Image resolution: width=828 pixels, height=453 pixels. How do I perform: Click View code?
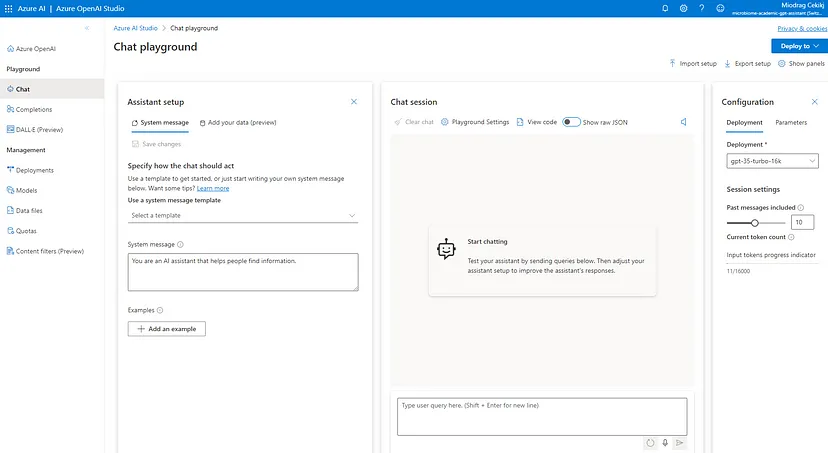[x=537, y=122]
